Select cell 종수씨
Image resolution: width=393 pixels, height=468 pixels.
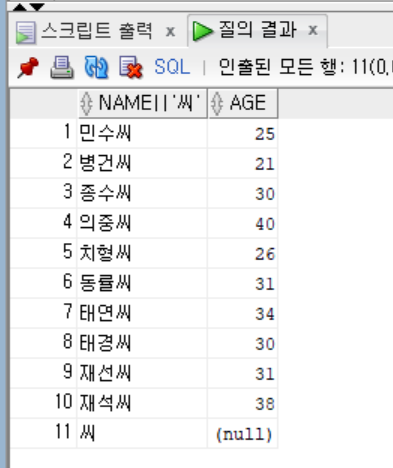[142, 193]
